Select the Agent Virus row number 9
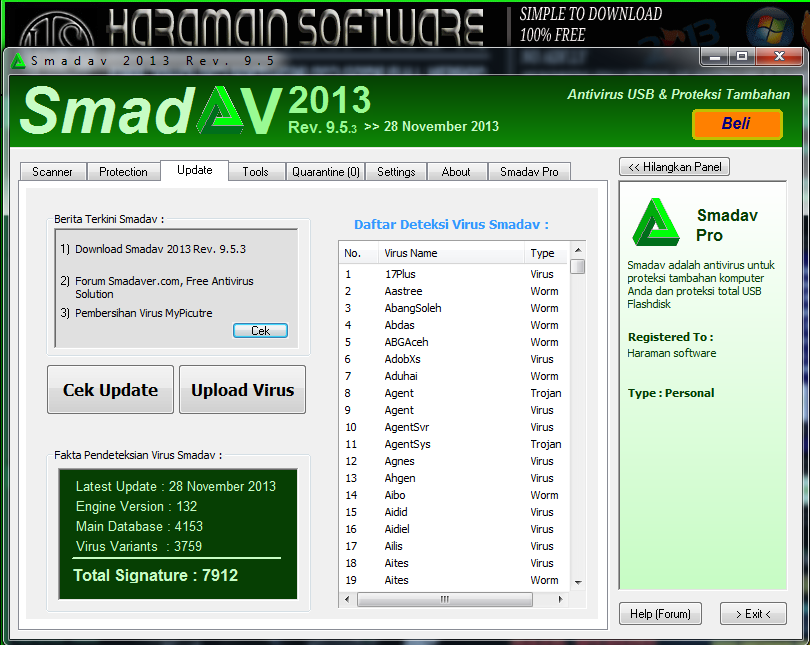This screenshot has width=810, height=645. 455,411
